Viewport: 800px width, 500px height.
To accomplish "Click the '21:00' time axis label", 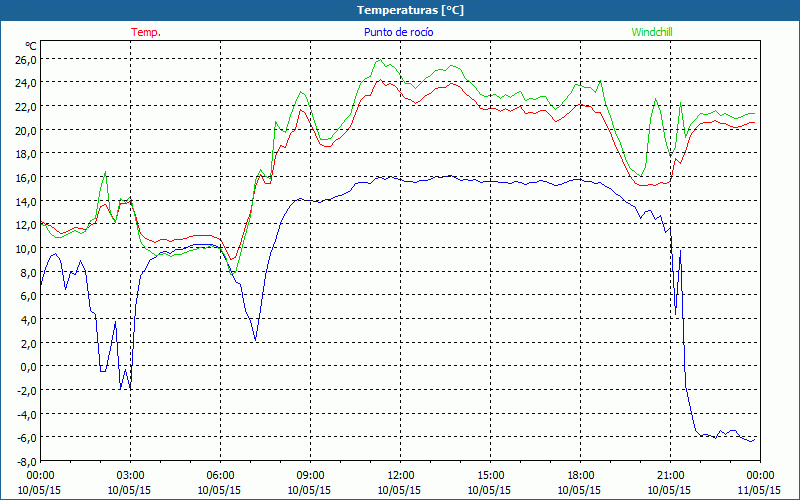I will point(670,476).
